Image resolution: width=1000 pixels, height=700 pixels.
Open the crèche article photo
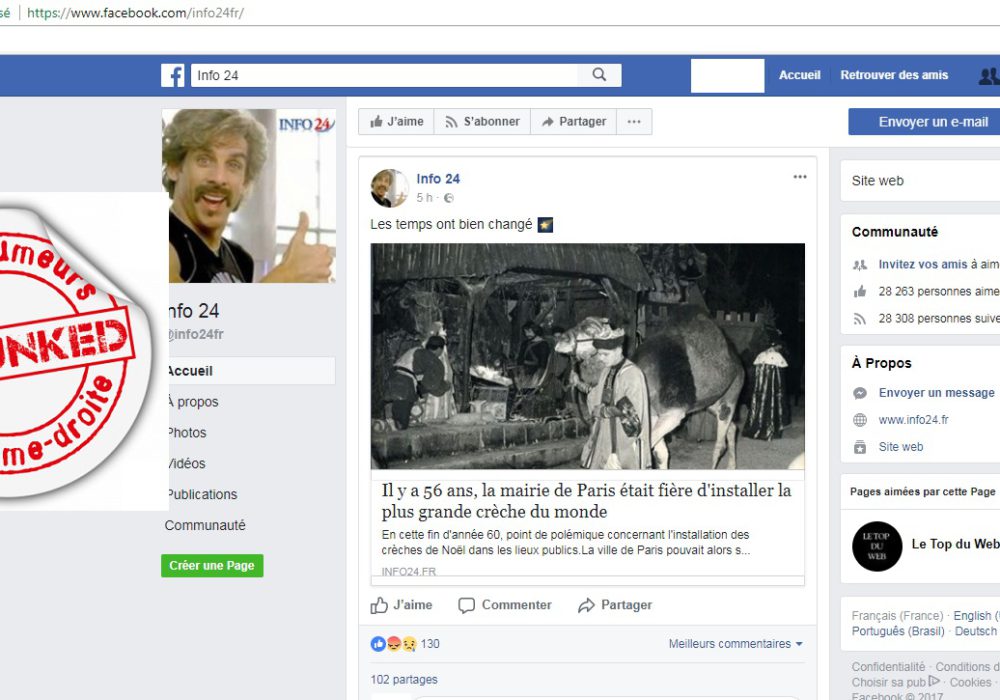[x=587, y=356]
